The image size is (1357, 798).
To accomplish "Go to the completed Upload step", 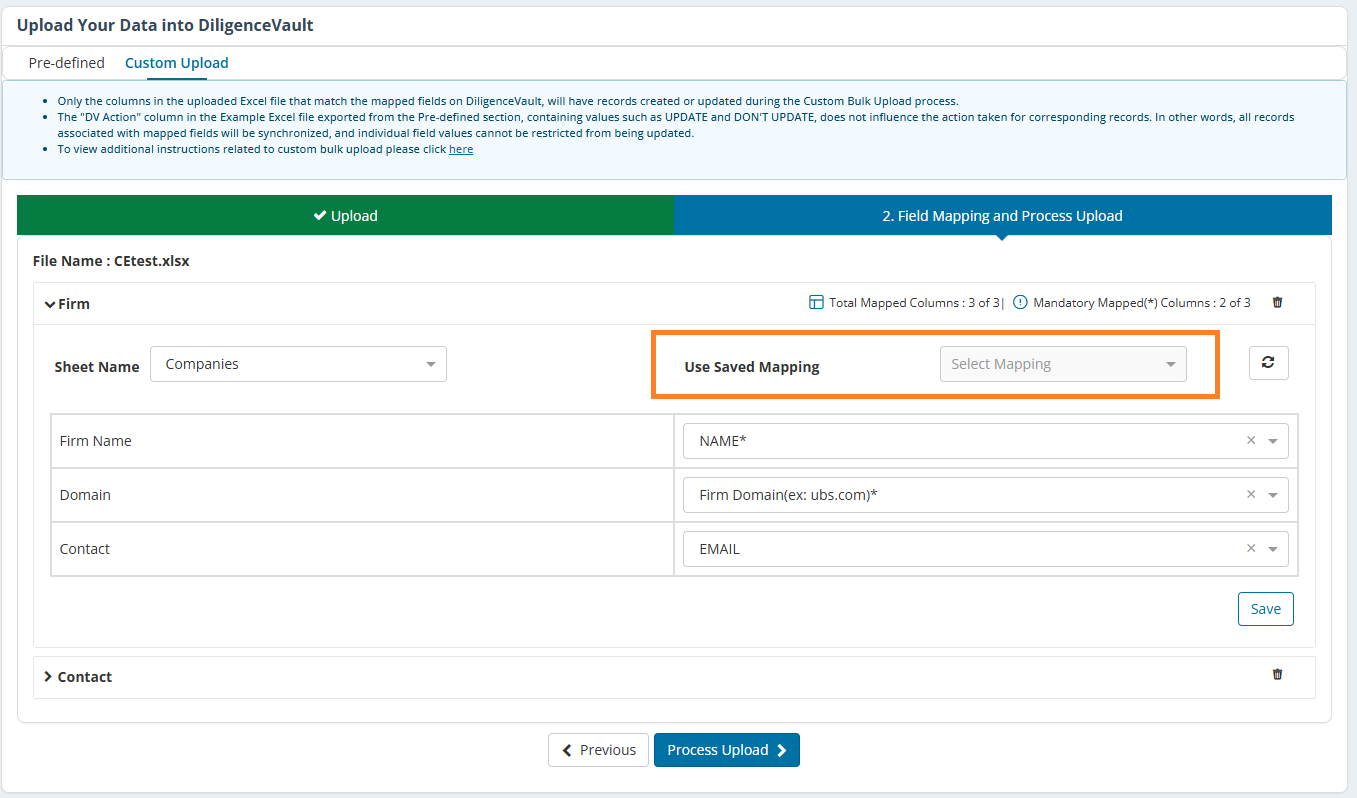I will 345,215.
